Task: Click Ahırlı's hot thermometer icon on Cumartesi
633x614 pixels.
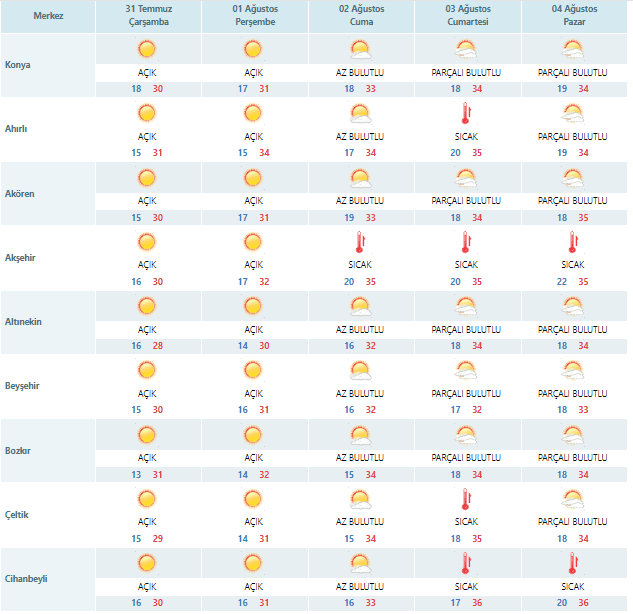Action: [465, 113]
